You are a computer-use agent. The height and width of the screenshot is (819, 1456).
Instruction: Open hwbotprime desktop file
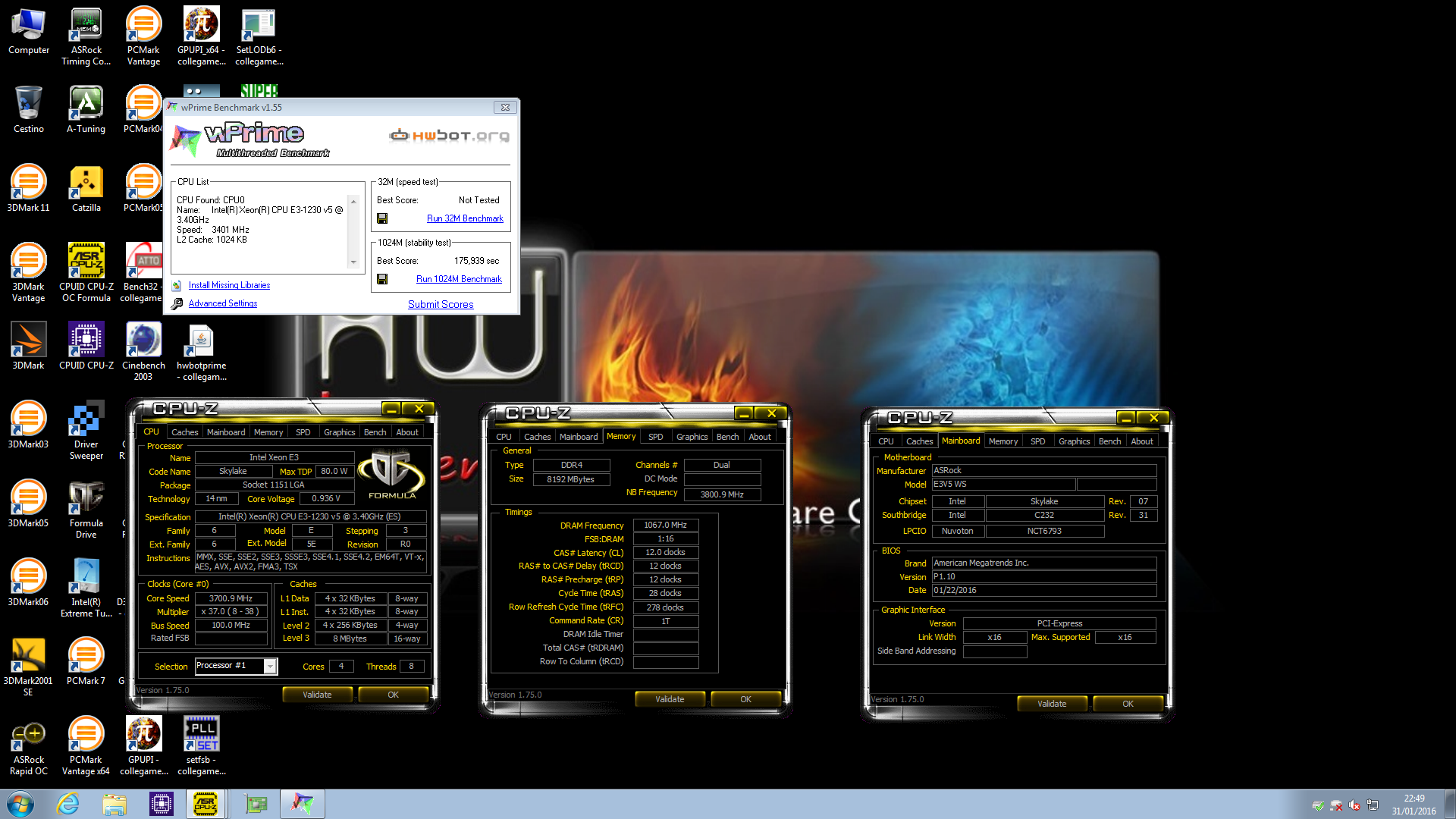pyautogui.click(x=201, y=352)
